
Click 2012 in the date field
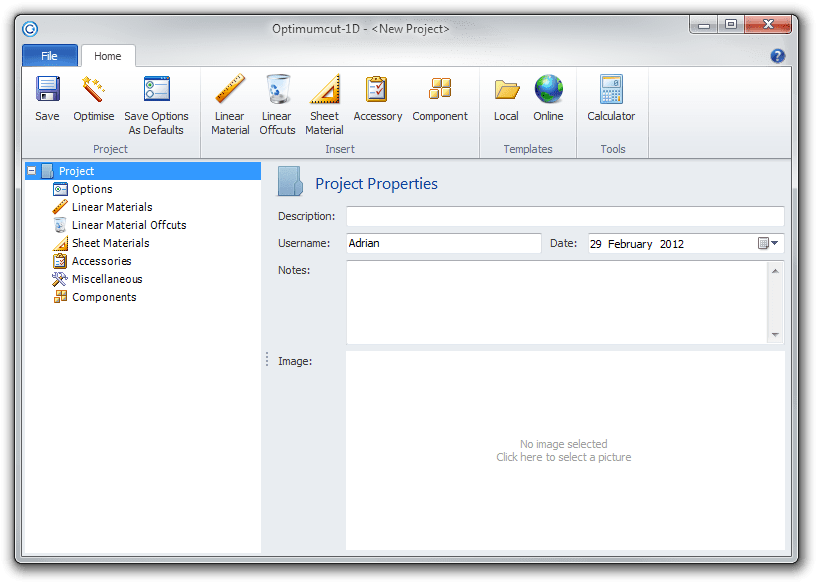click(672, 244)
